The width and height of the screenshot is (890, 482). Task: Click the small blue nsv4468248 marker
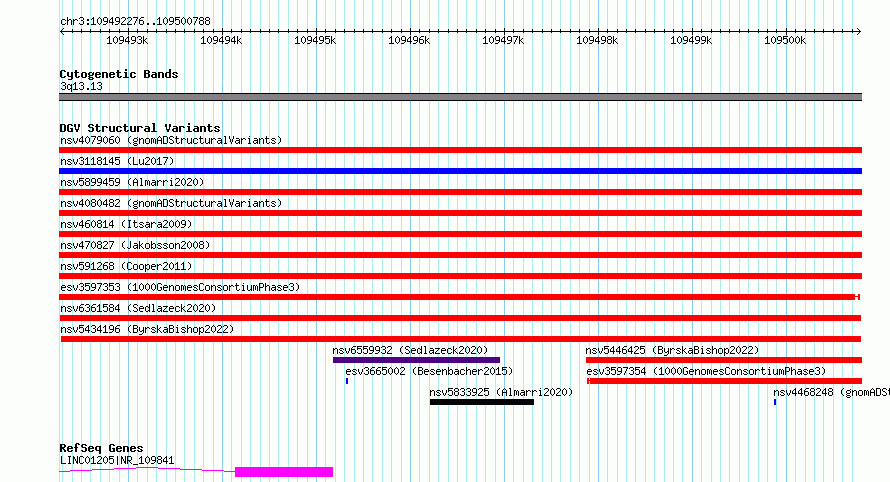[775, 402]
